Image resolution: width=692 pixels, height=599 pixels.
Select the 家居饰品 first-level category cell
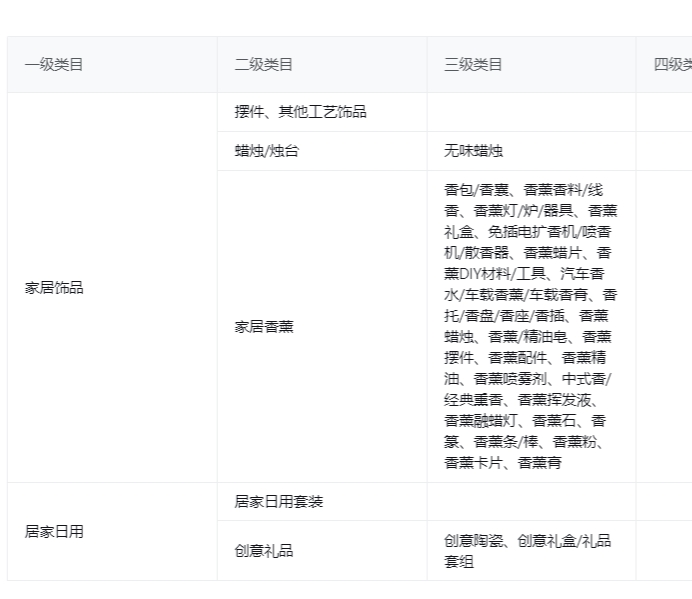click(54, 288)
